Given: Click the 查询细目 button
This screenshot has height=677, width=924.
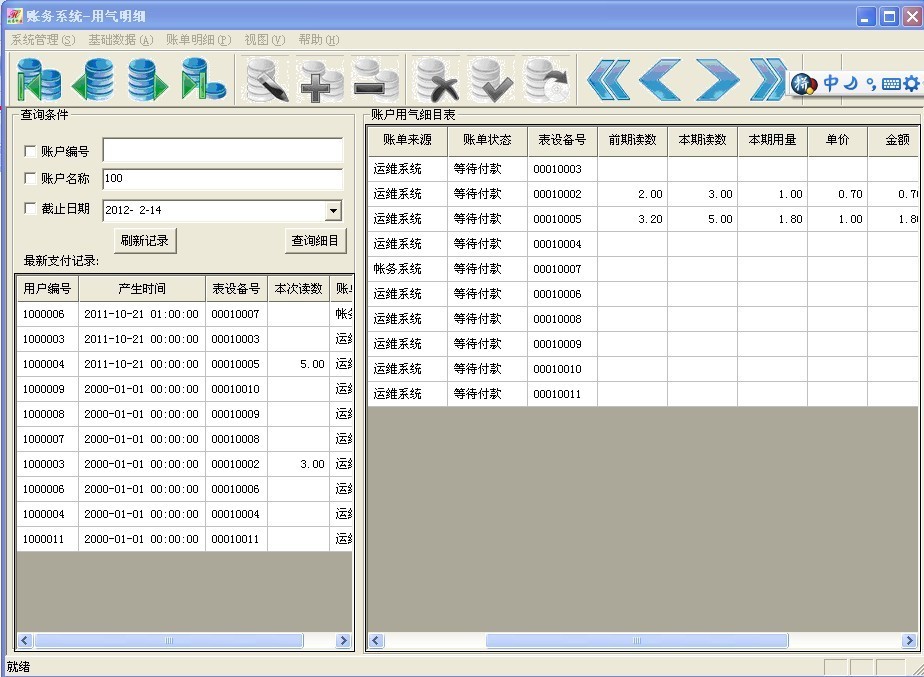Looking at the screenshot, I should (315, 241).
